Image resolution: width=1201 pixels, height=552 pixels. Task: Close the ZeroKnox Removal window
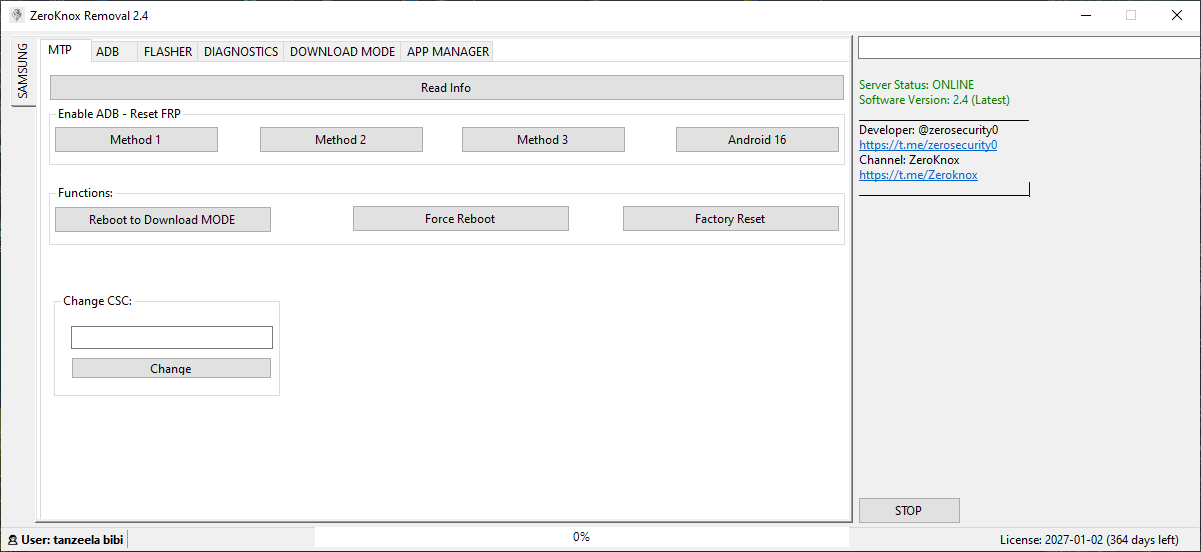tap(1177, 15)
